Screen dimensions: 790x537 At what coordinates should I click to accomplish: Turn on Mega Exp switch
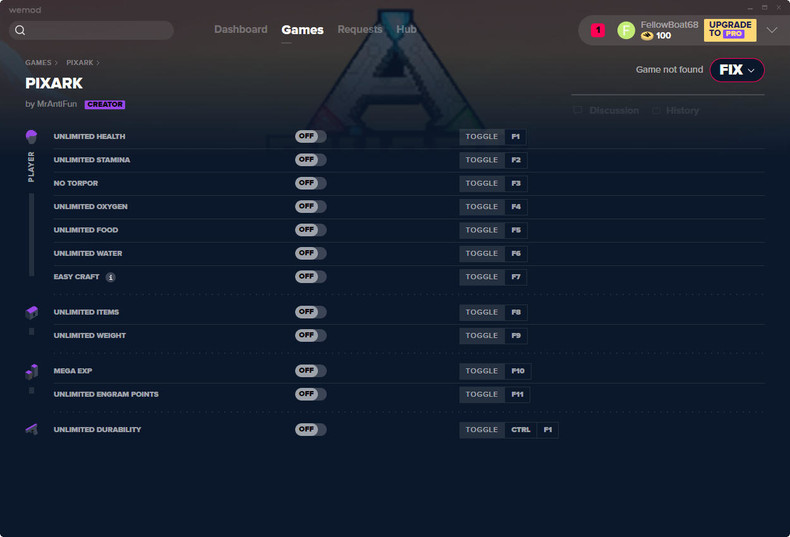coord(310,371)
